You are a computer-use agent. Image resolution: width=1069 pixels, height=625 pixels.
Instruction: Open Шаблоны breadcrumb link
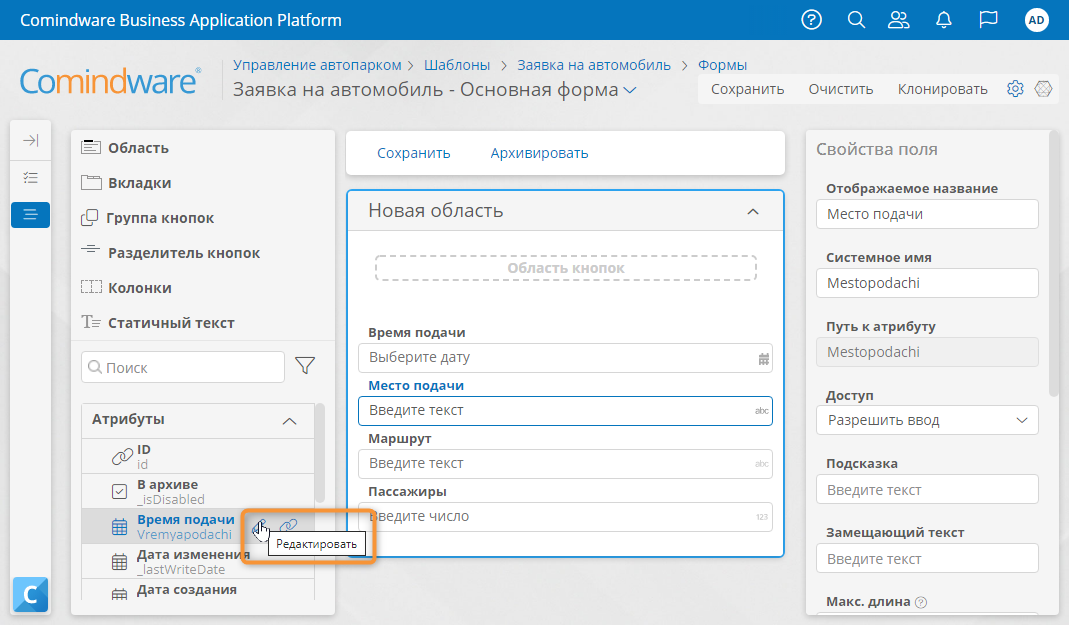click(457, 65)
